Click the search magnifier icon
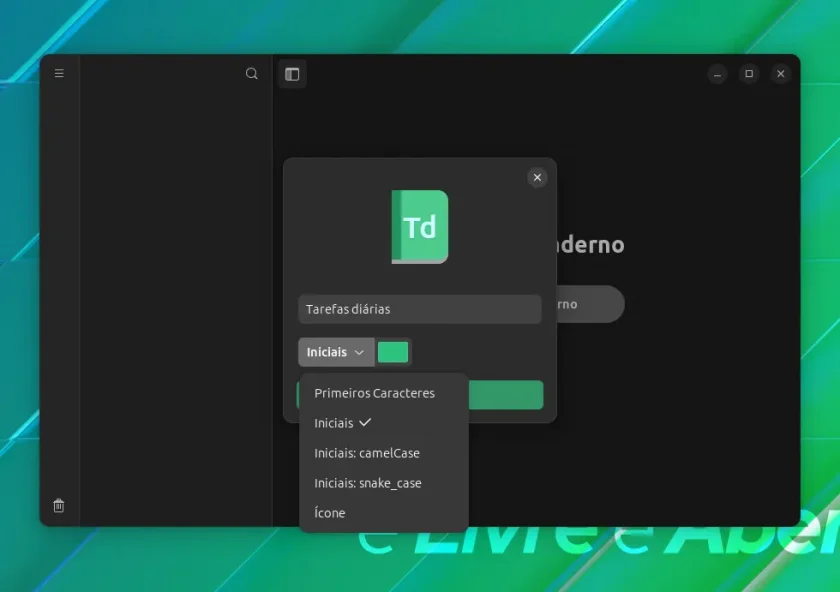 pos(252,73)
